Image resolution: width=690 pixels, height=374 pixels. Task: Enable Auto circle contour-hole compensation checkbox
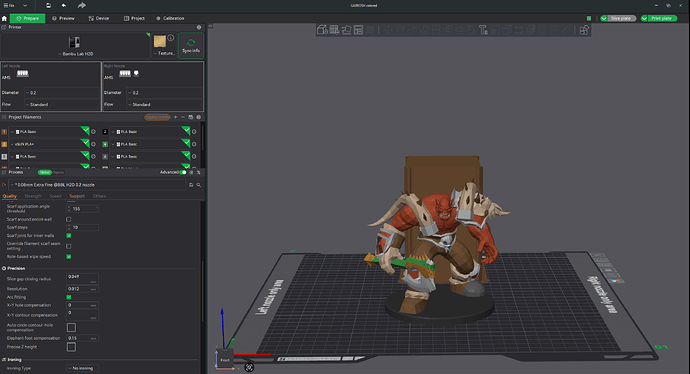point(71,327)
